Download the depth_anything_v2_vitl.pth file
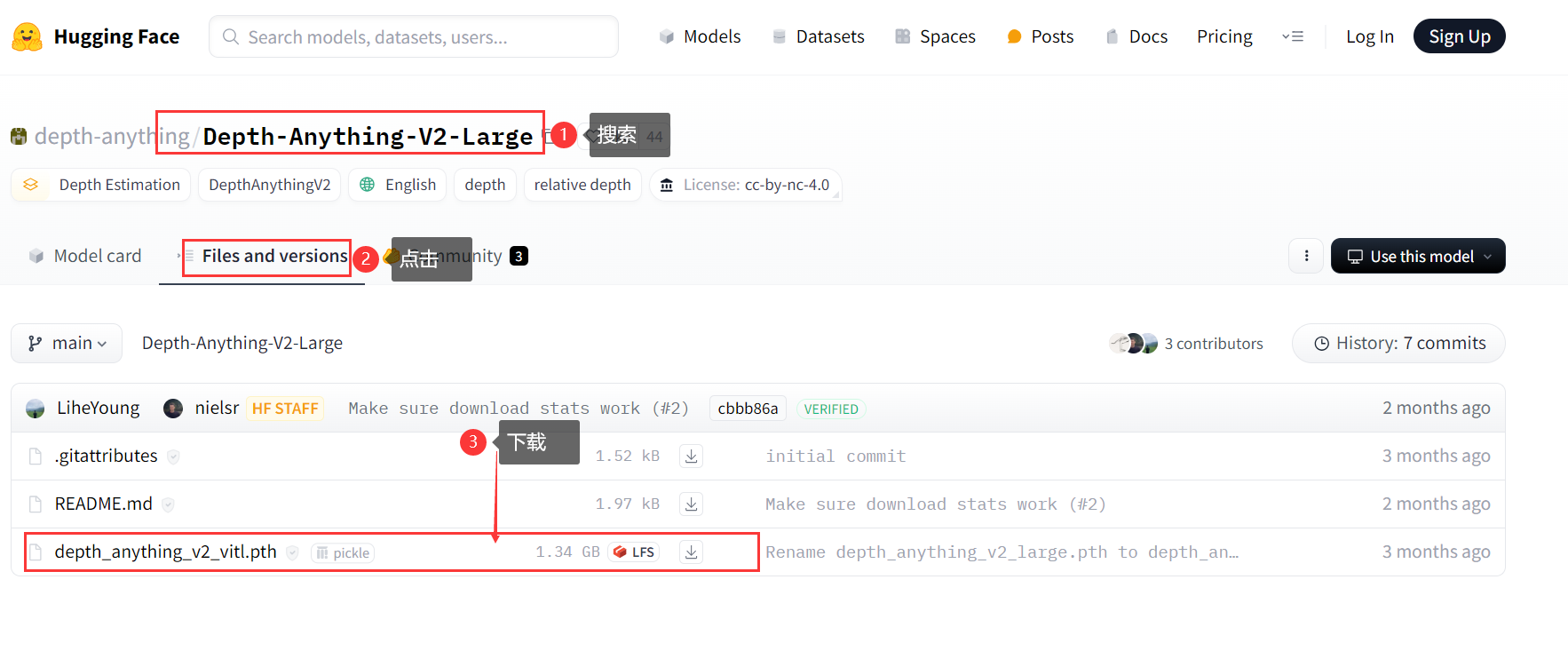 [691, 552]
